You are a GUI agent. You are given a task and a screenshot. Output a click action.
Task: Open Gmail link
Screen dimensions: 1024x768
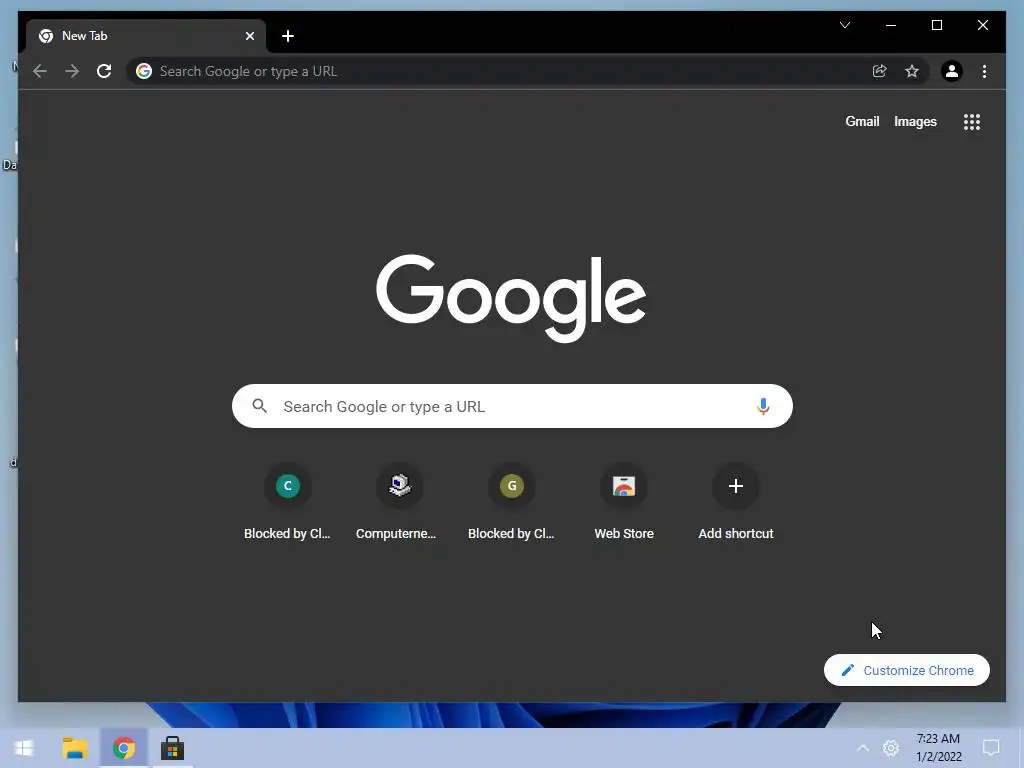[x=862, y=121]
